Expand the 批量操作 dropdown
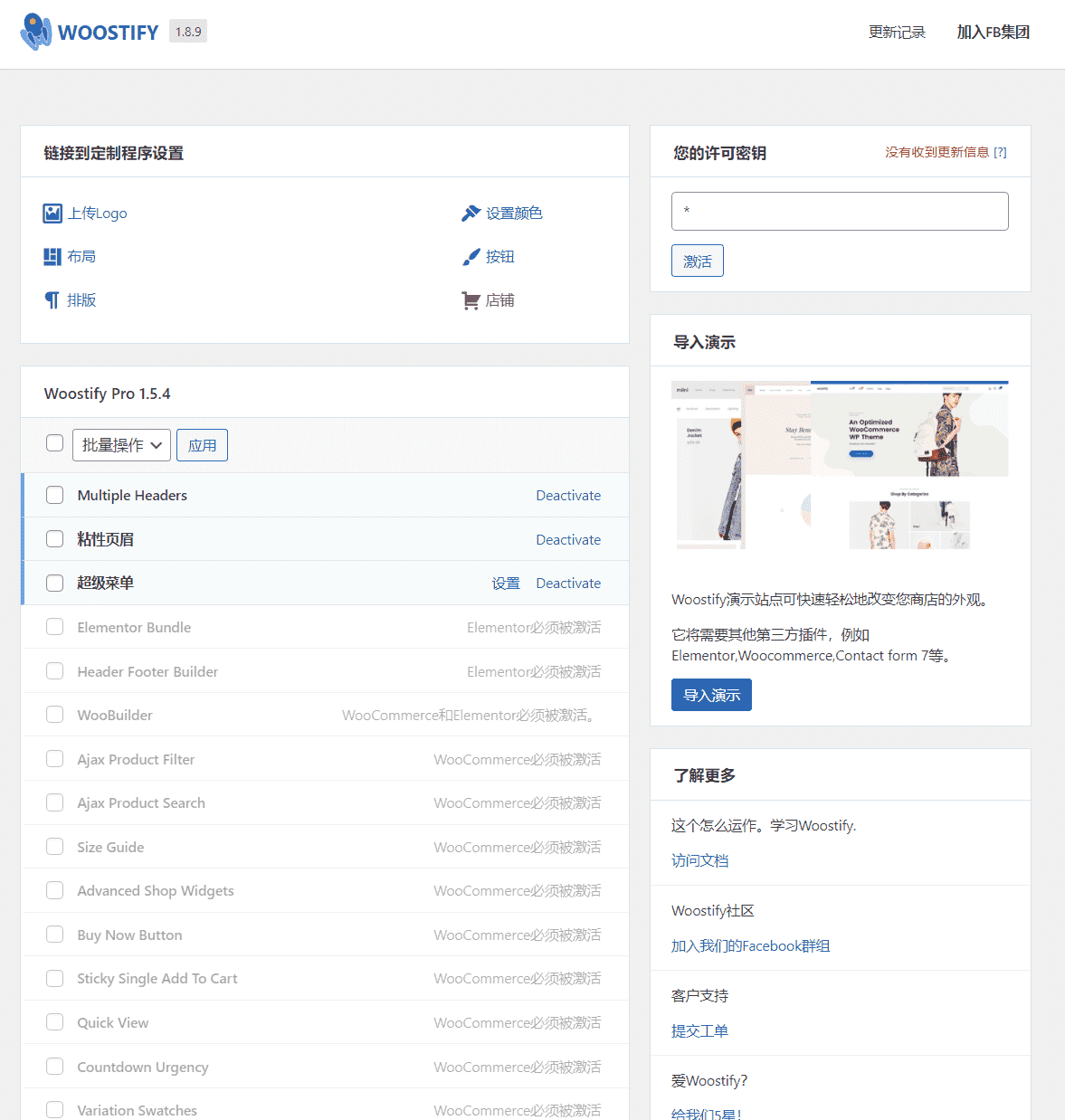The width and height of the screenshot is (1065, 1120). tap(121, 445)
